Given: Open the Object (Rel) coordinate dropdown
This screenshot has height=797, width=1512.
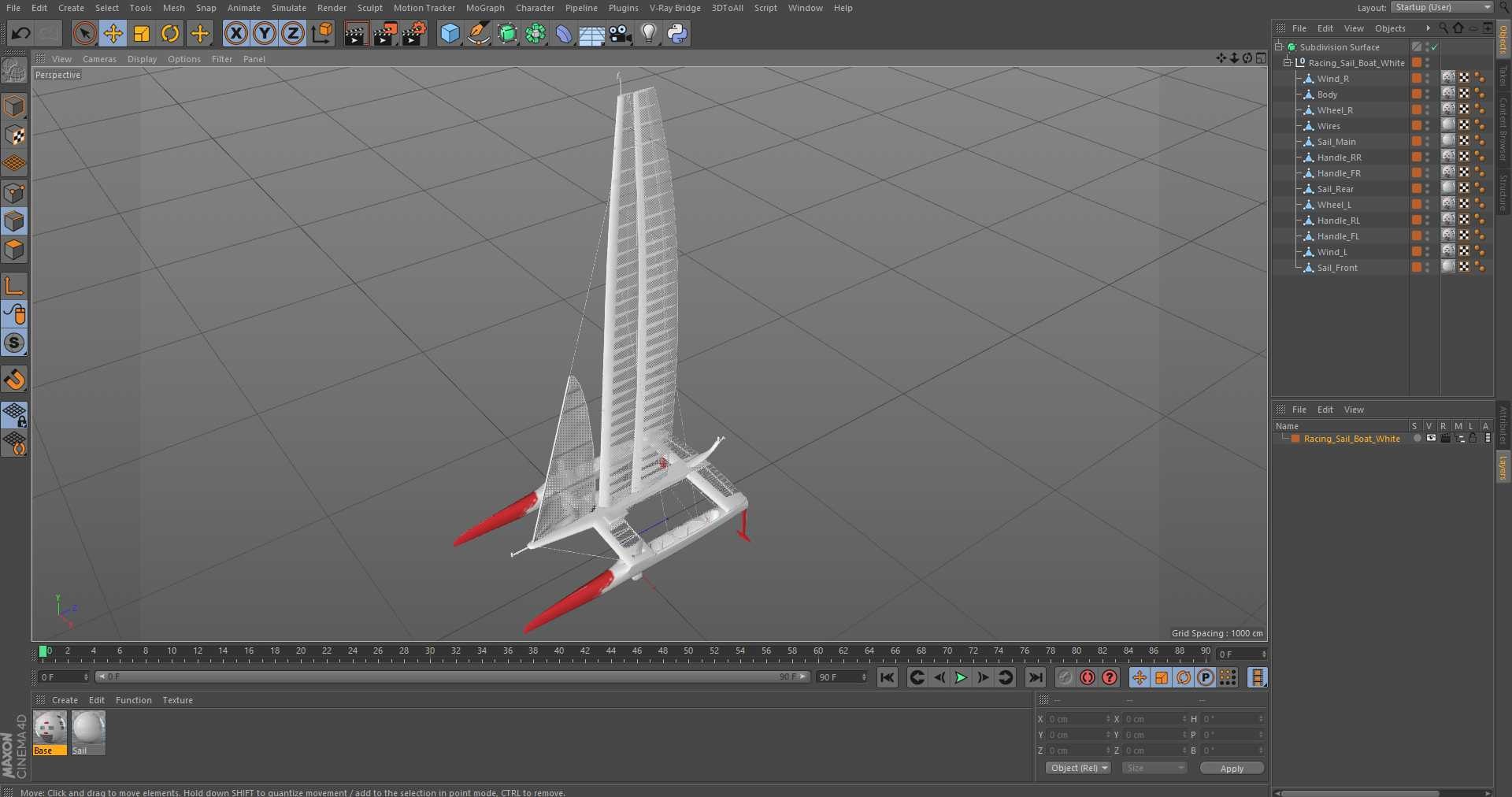Looking at the screenshot, I should pos(1078,768).
